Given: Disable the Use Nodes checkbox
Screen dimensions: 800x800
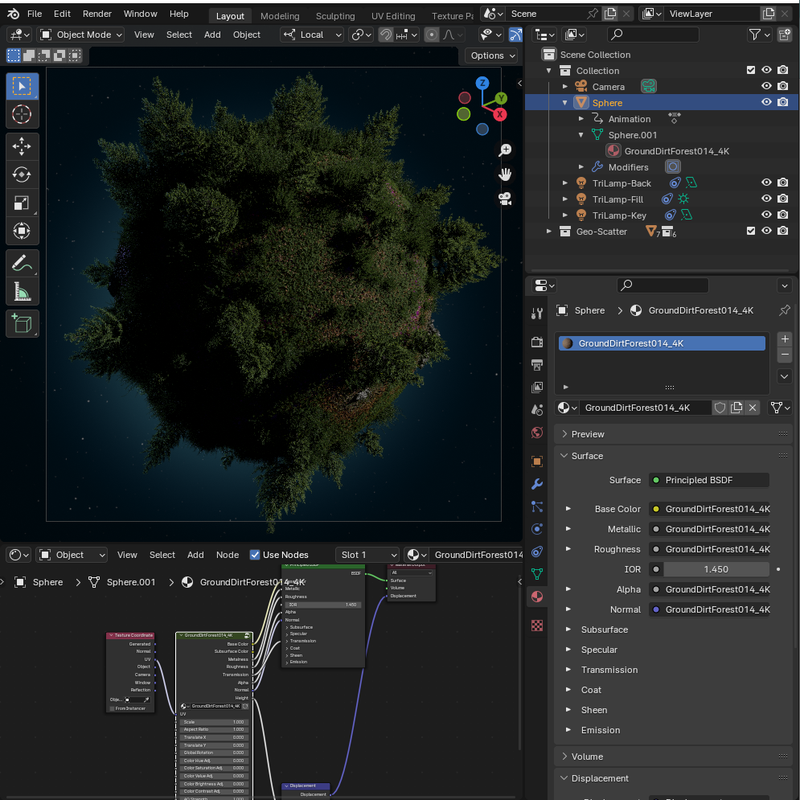Looking at the screenshot, I should coord(255,555).
